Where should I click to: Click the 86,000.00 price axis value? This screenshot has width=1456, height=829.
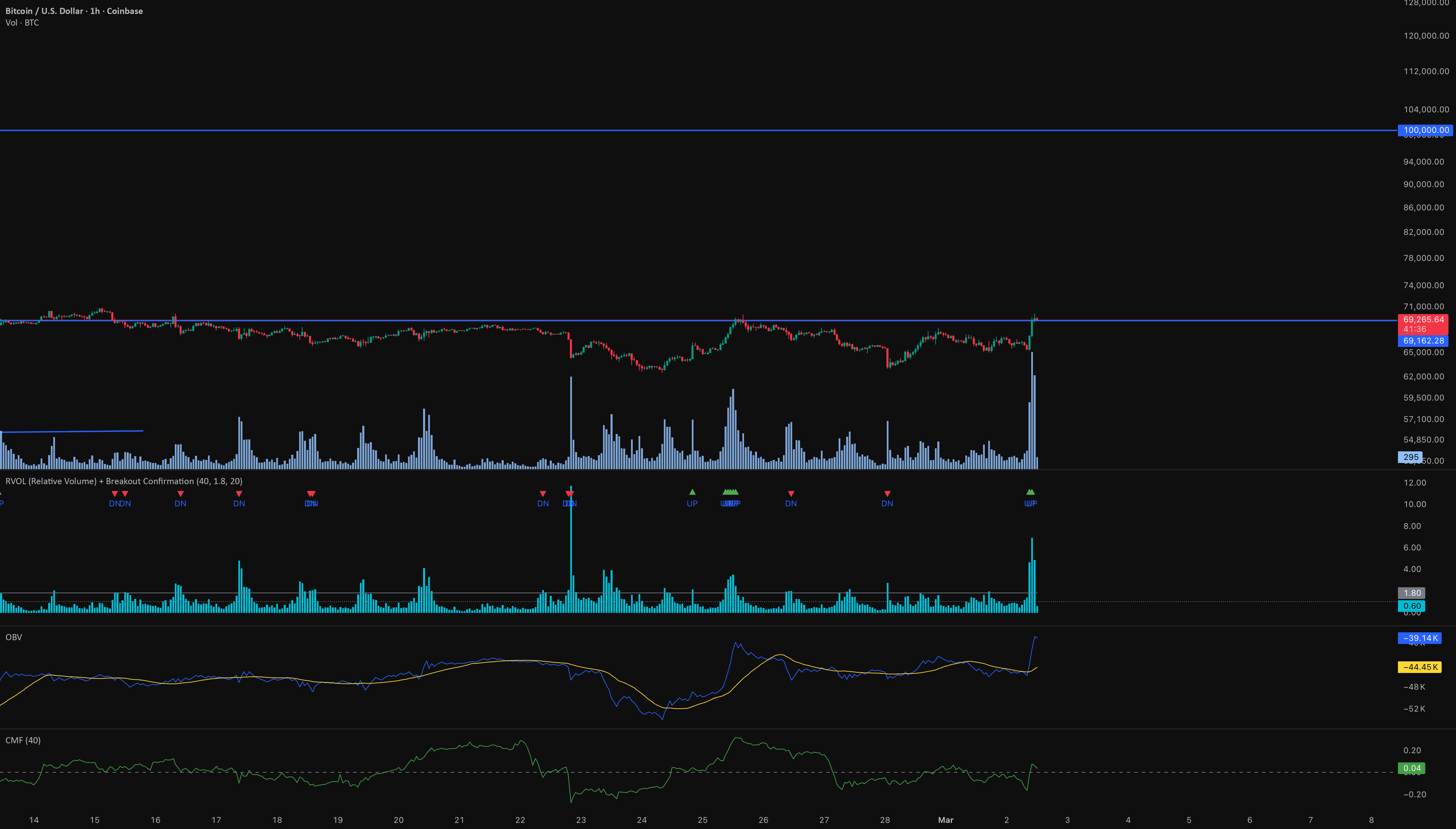1424,207
